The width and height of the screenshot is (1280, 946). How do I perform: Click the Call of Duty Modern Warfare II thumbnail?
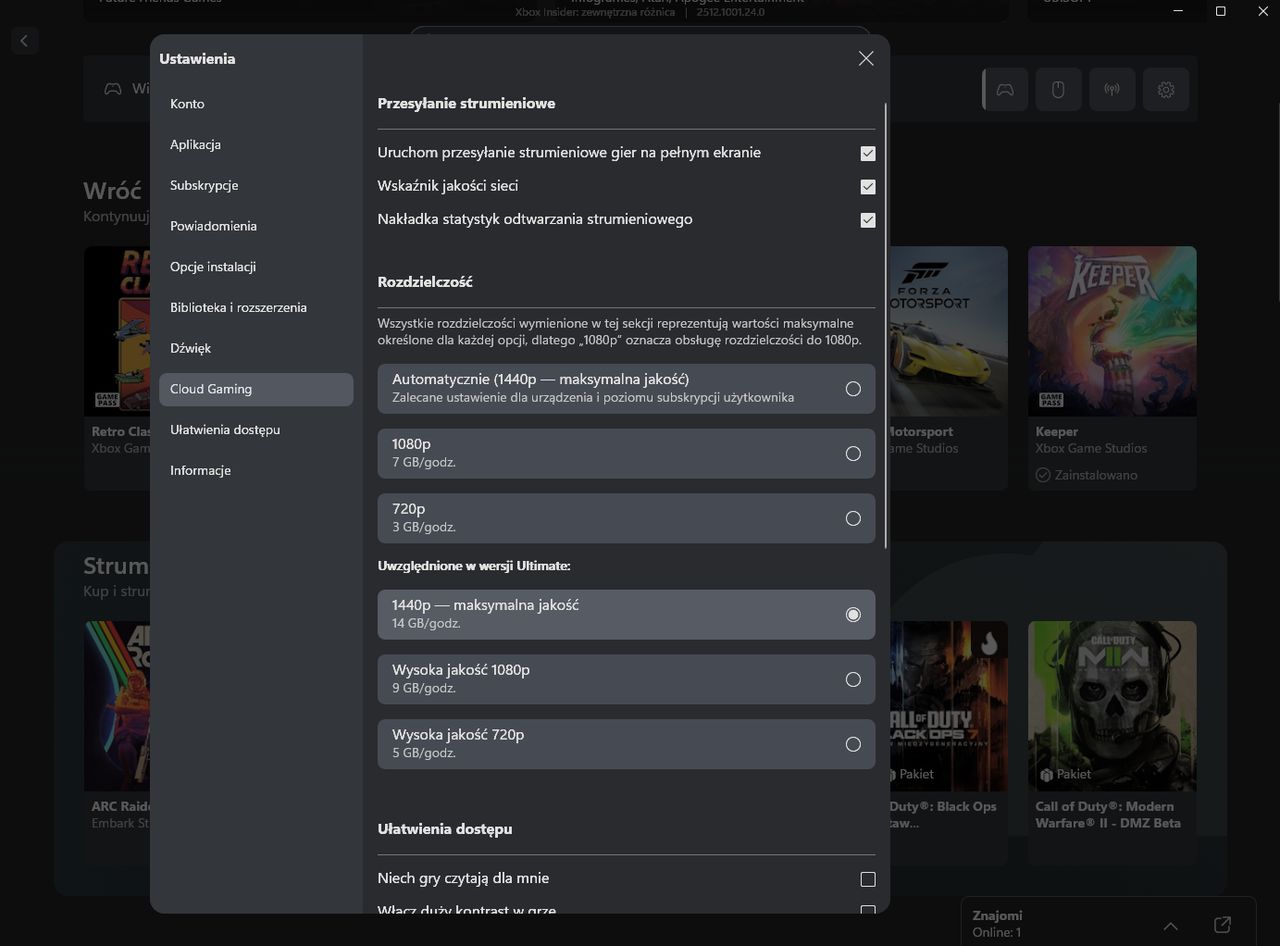[x=1112, y=706]
